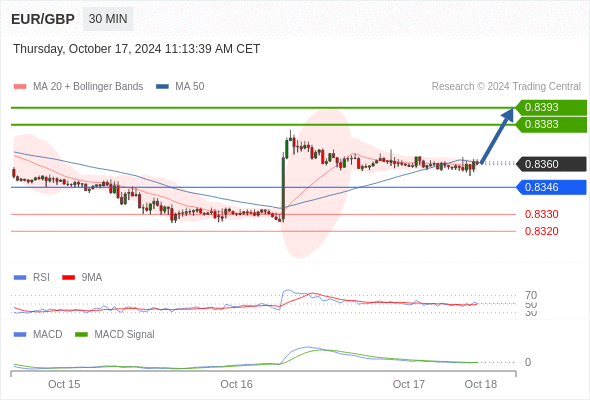Click the MACD legend blue swatch

20,335
